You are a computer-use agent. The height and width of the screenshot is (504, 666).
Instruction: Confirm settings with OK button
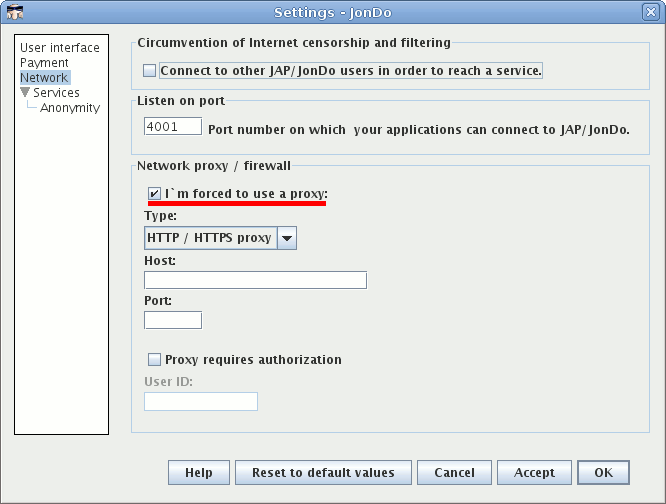coord(604,473)
